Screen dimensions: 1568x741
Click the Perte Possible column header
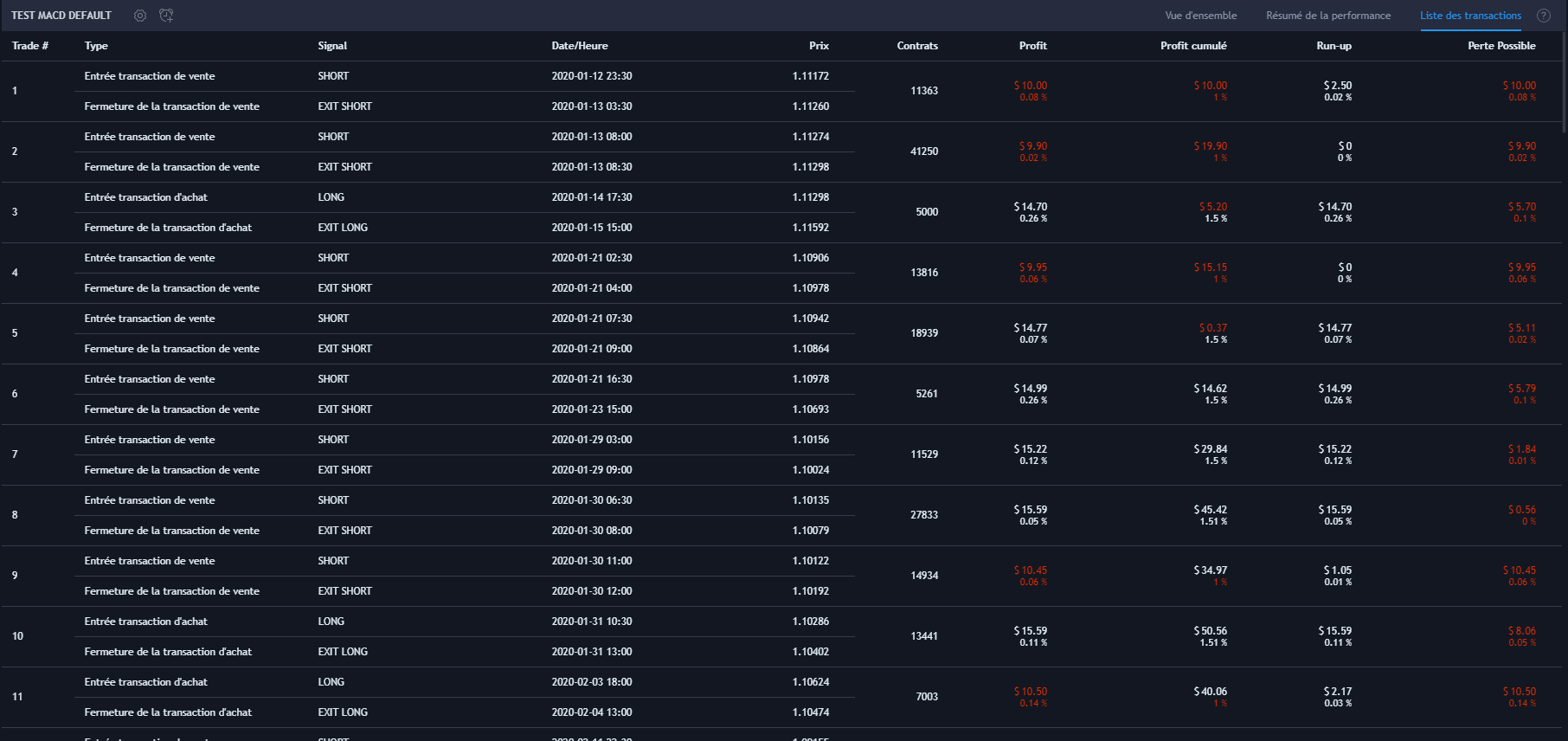[1501, 46]
